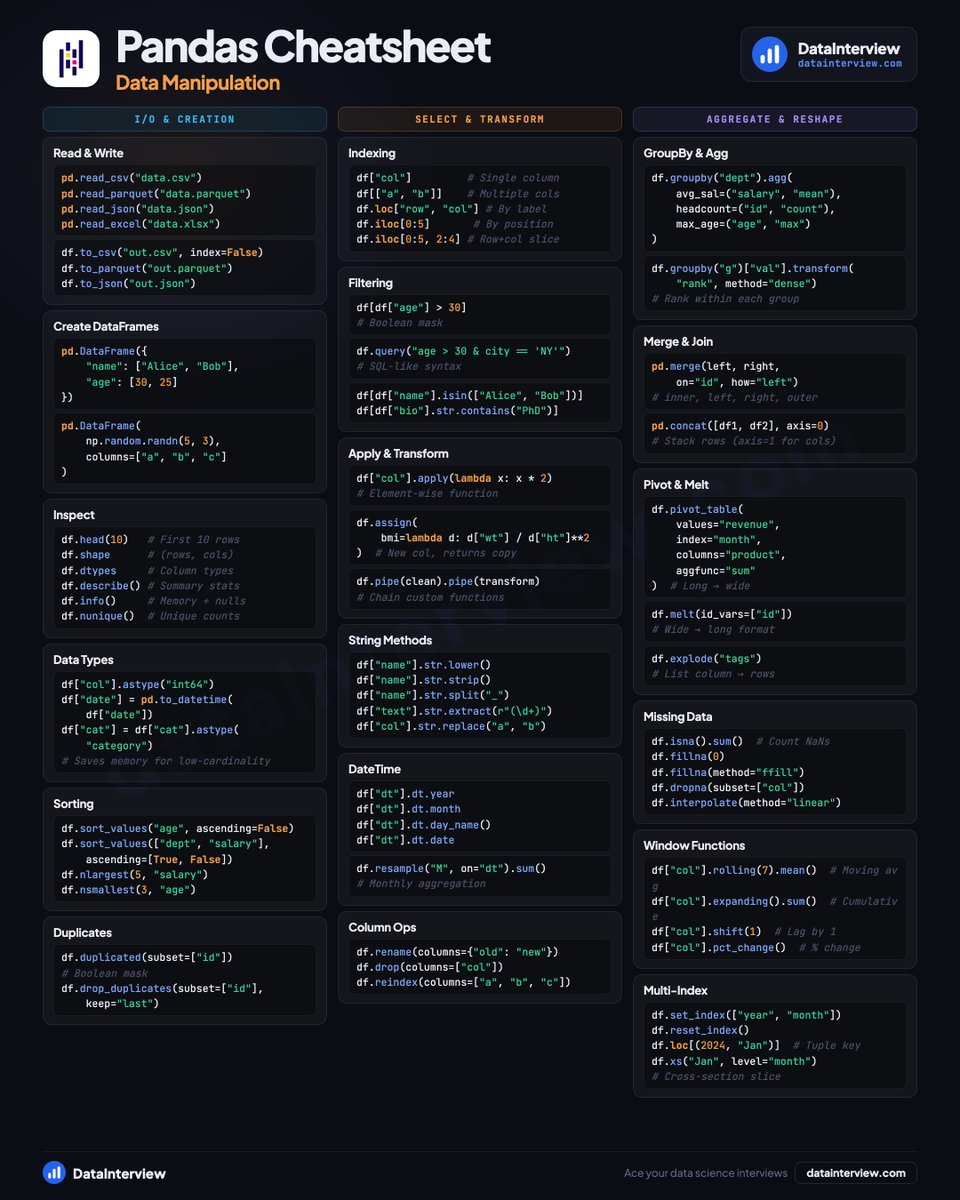
Task: Select the SELECT & TRANSFORM column header
Action: (480, 119)
